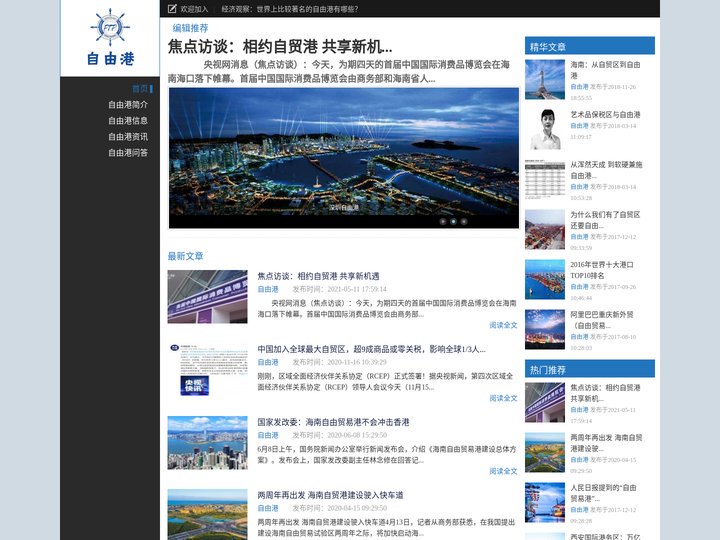Click 自由港 category under the 国家发改委 article

[268, 435]
